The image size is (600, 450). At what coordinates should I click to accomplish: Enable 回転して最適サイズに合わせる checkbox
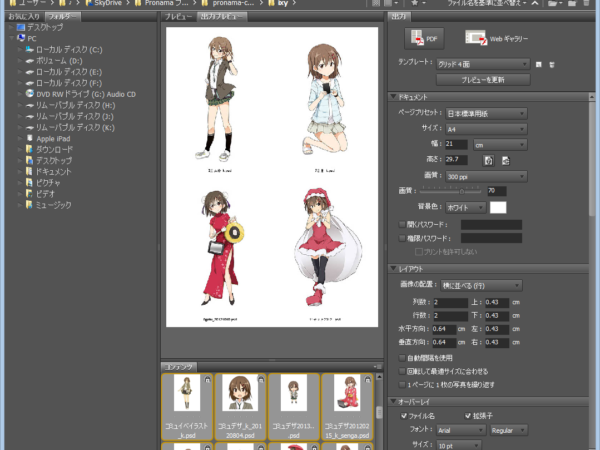pos(402,371)
